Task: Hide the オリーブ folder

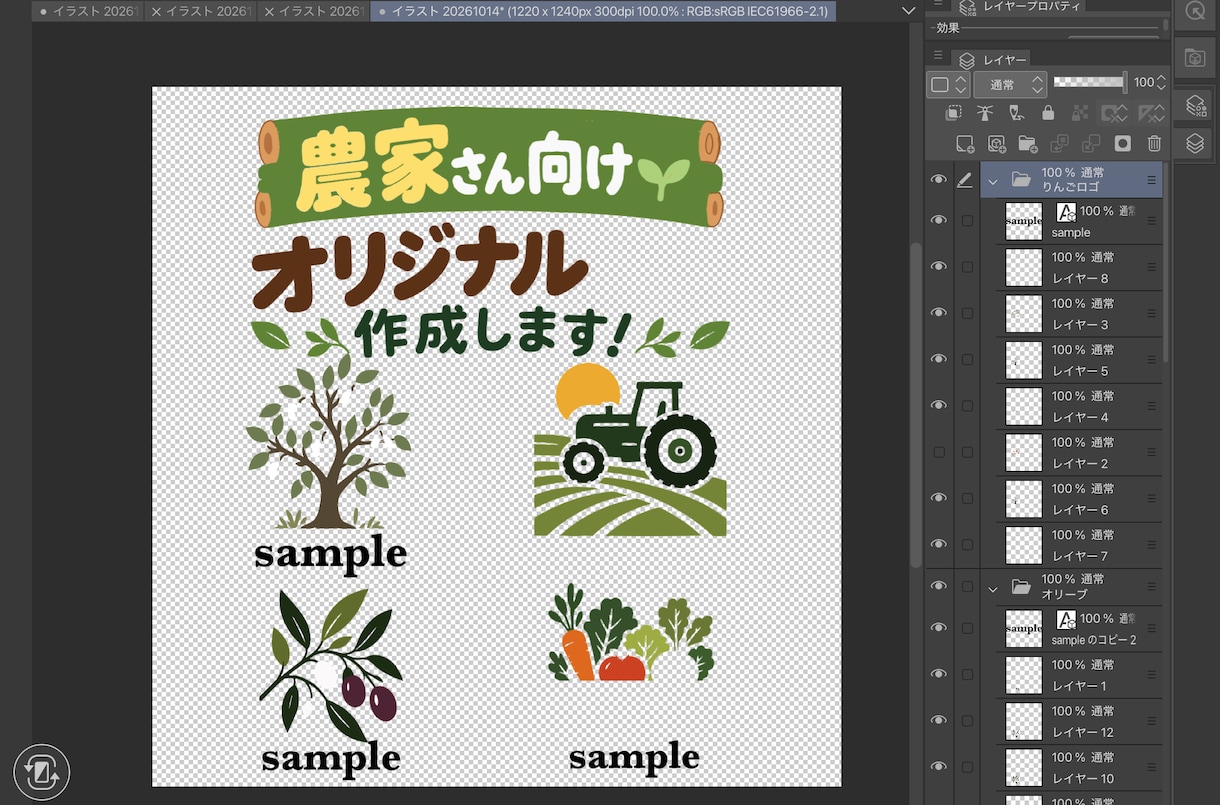Action: [x=938, y=586]
